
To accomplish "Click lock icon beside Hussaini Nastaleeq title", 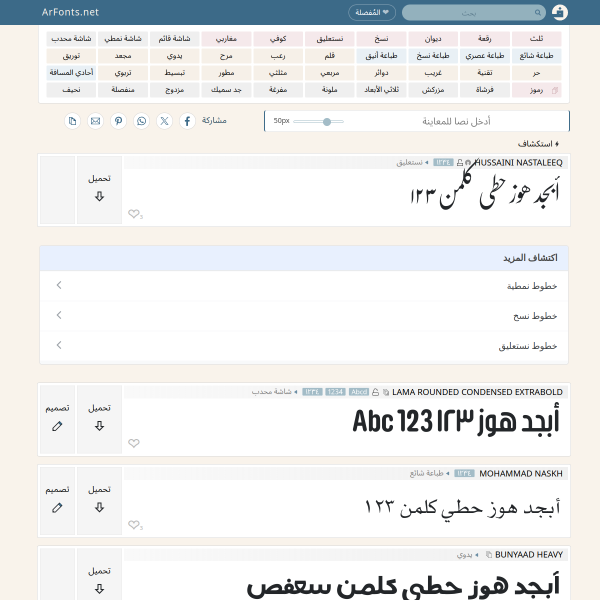I will click(460, 163).
